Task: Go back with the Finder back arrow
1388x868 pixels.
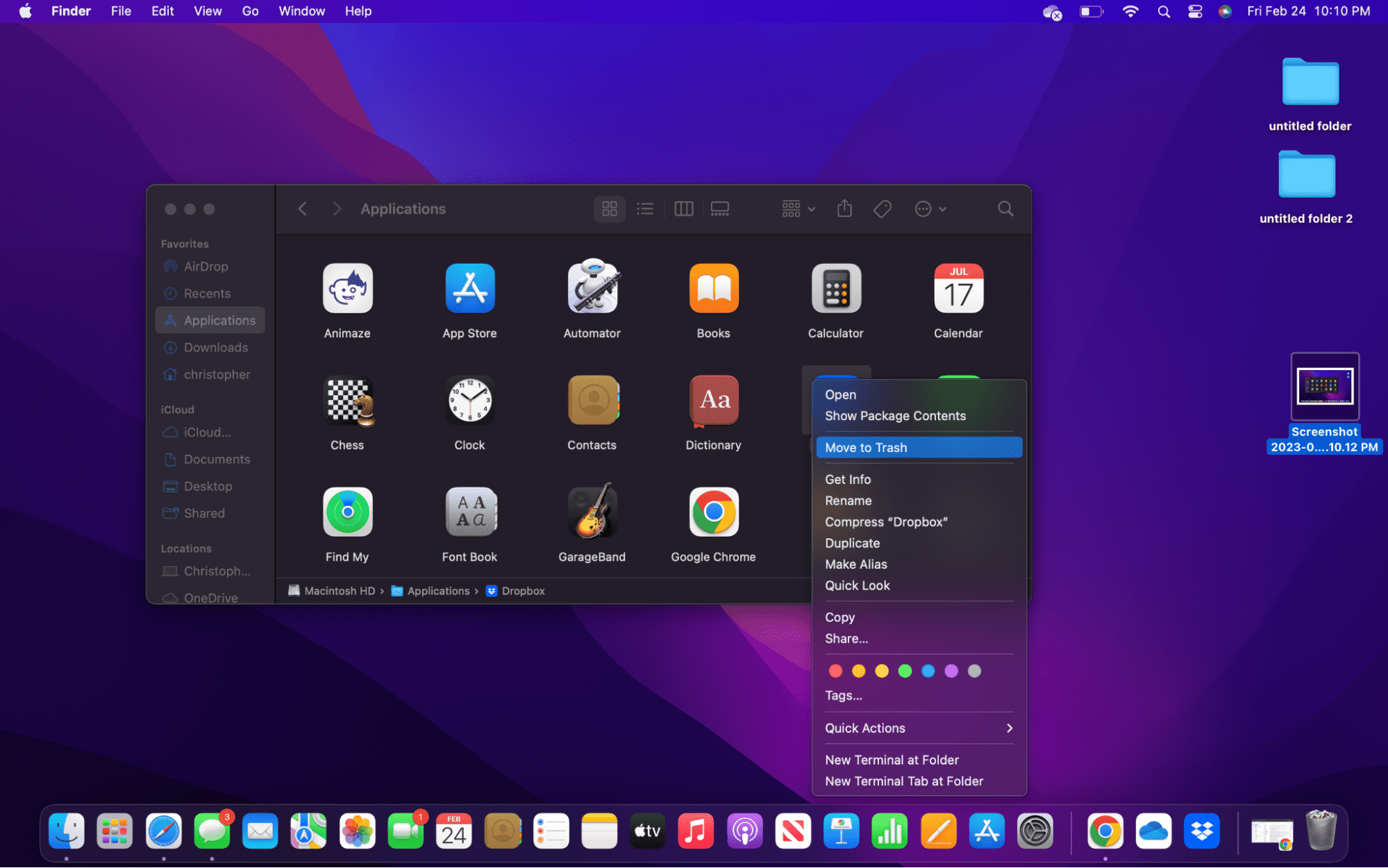Action: coord(303,208)
